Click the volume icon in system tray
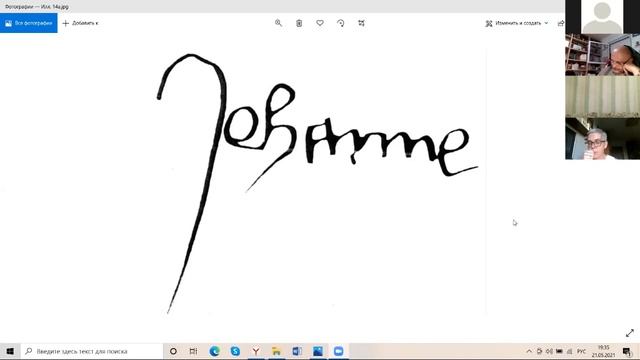Screen dimensions: 640x360 549,351
